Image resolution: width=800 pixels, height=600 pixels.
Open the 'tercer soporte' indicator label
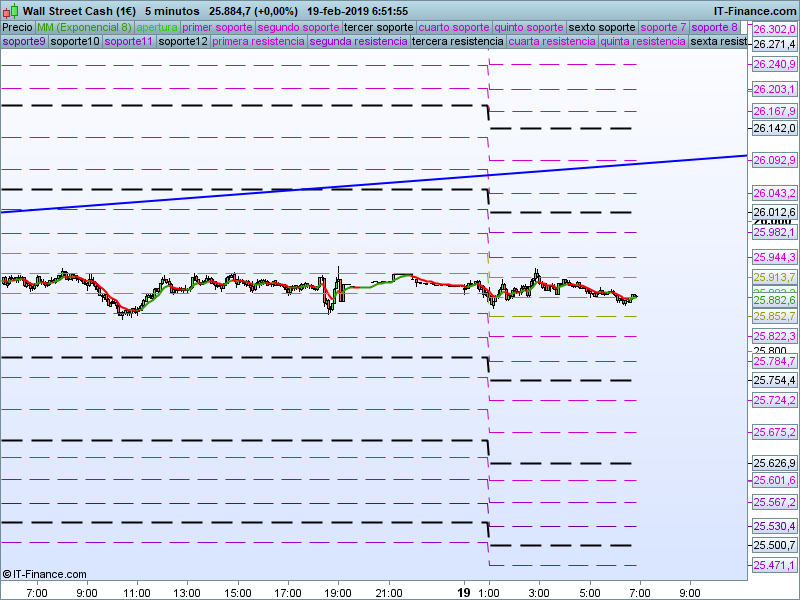click(378, 28)
